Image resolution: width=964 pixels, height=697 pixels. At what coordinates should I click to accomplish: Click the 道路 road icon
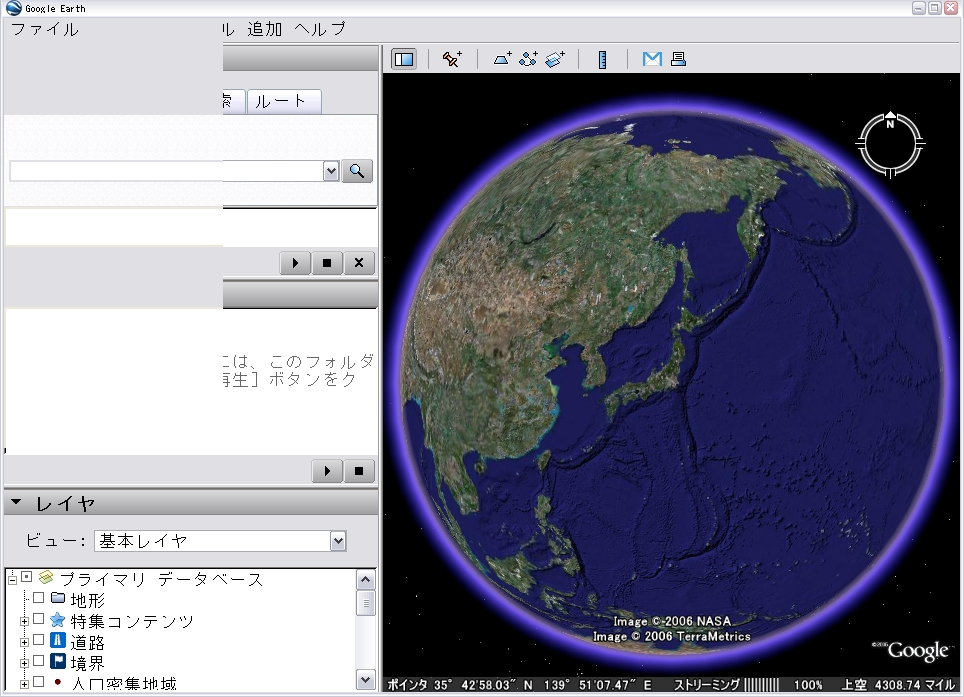click(58, 640)
